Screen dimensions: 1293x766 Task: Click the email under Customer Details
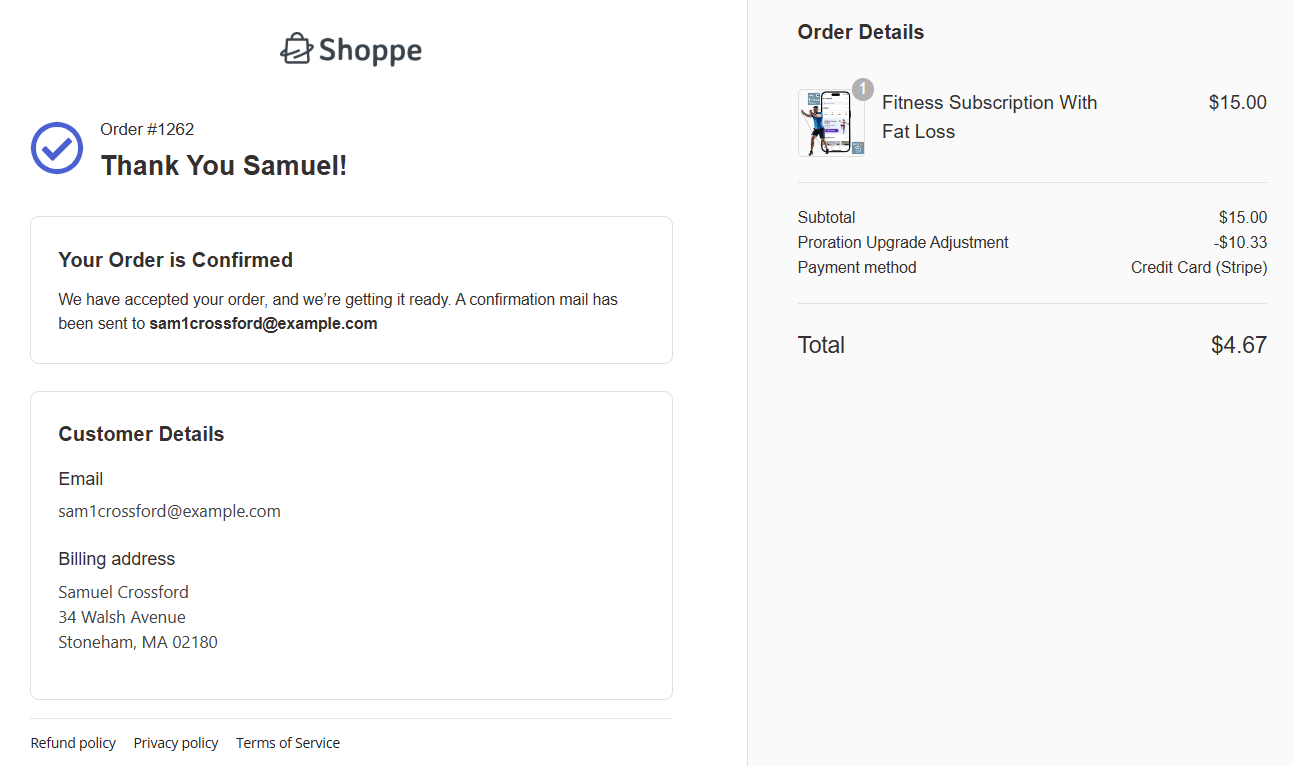coord(169,511)
